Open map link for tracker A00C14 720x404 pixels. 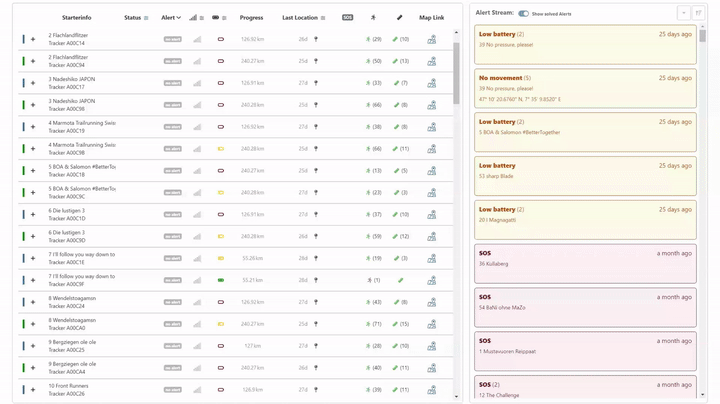[x=432, y=39]
